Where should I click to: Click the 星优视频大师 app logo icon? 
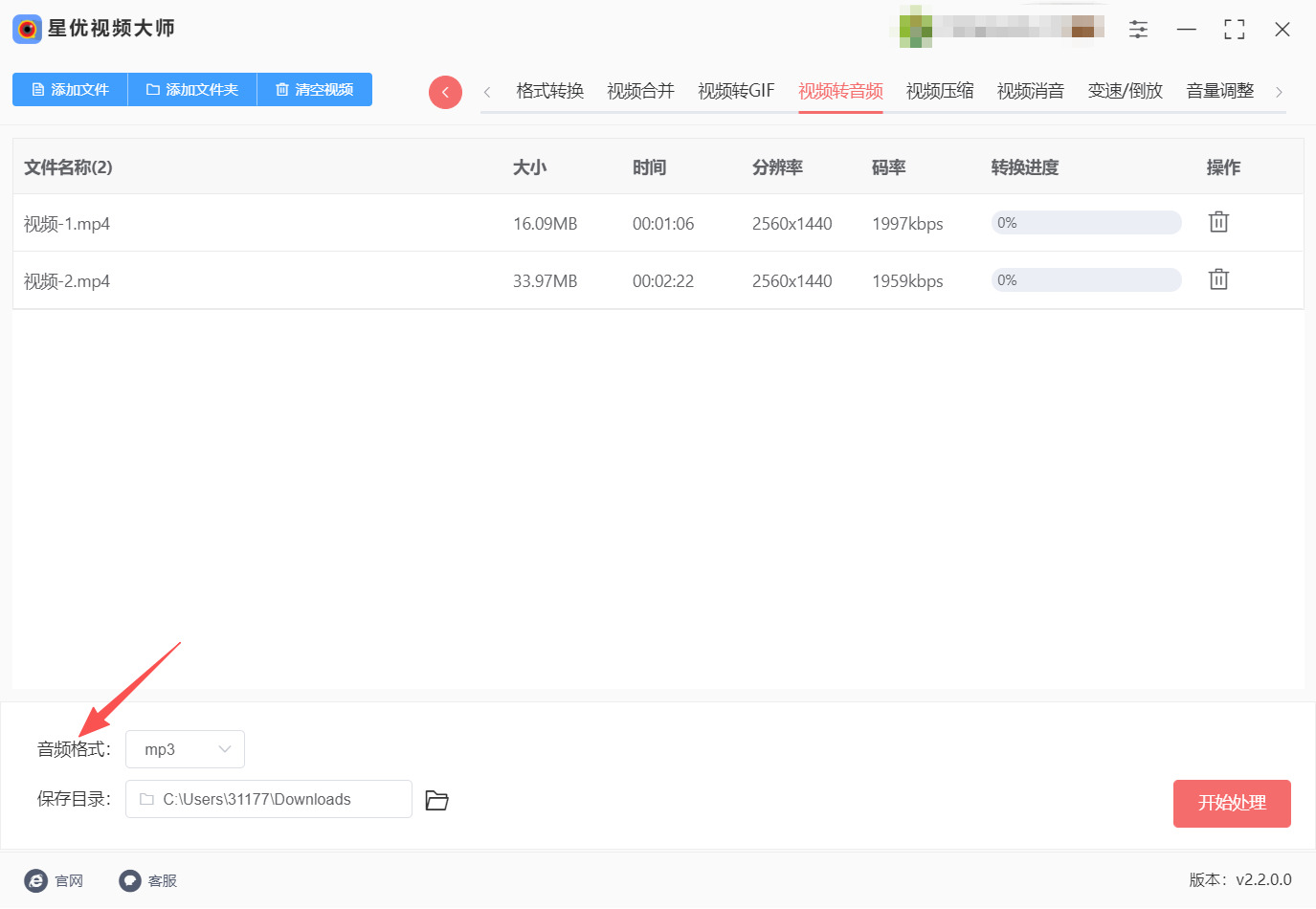tap(27, 29)
